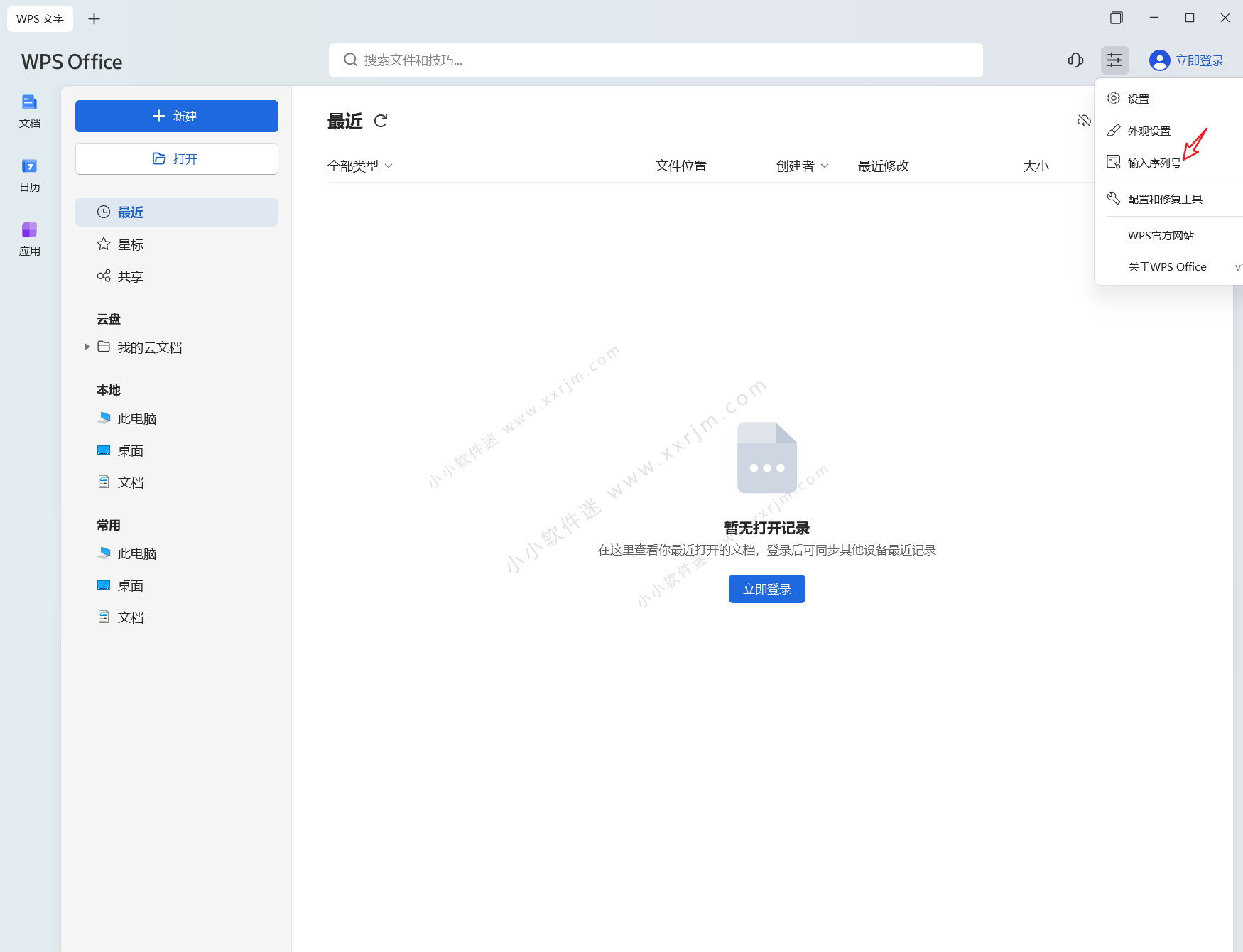Select 共享 shared files
The height and width of the screenshot is (952, 1243).
pyautogui.click(x=176, y=276)
